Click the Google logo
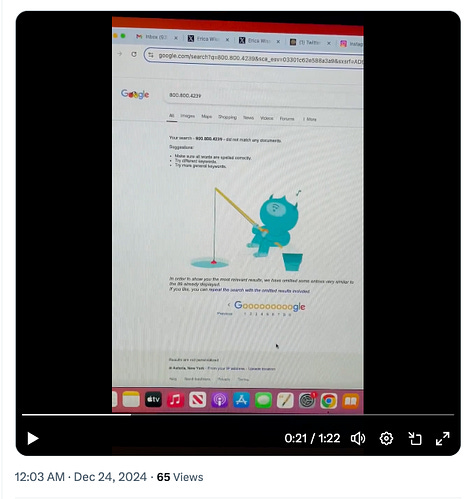 coord(135,94)
